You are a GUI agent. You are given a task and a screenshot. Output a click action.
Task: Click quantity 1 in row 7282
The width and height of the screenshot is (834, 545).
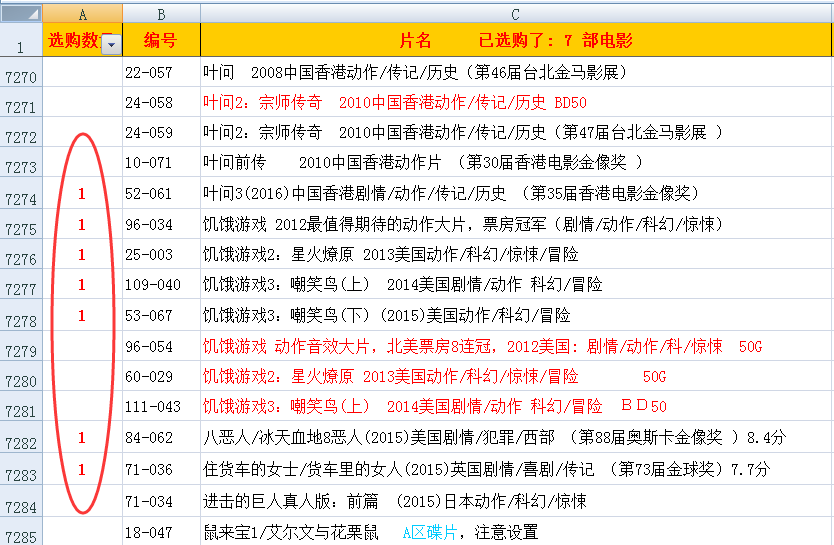coord(82,437)
